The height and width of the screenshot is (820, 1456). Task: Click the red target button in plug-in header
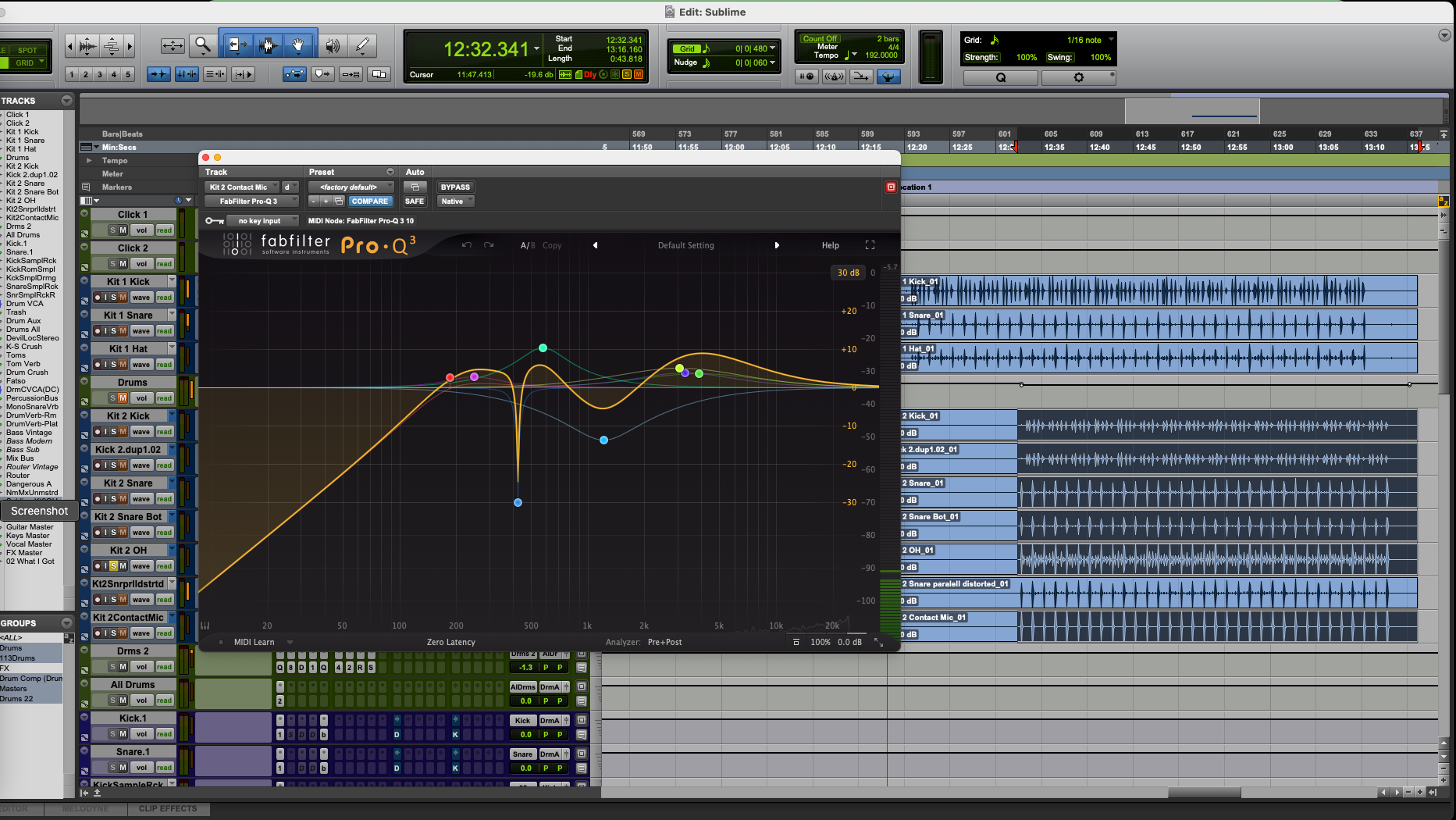(x=891, y=187)
